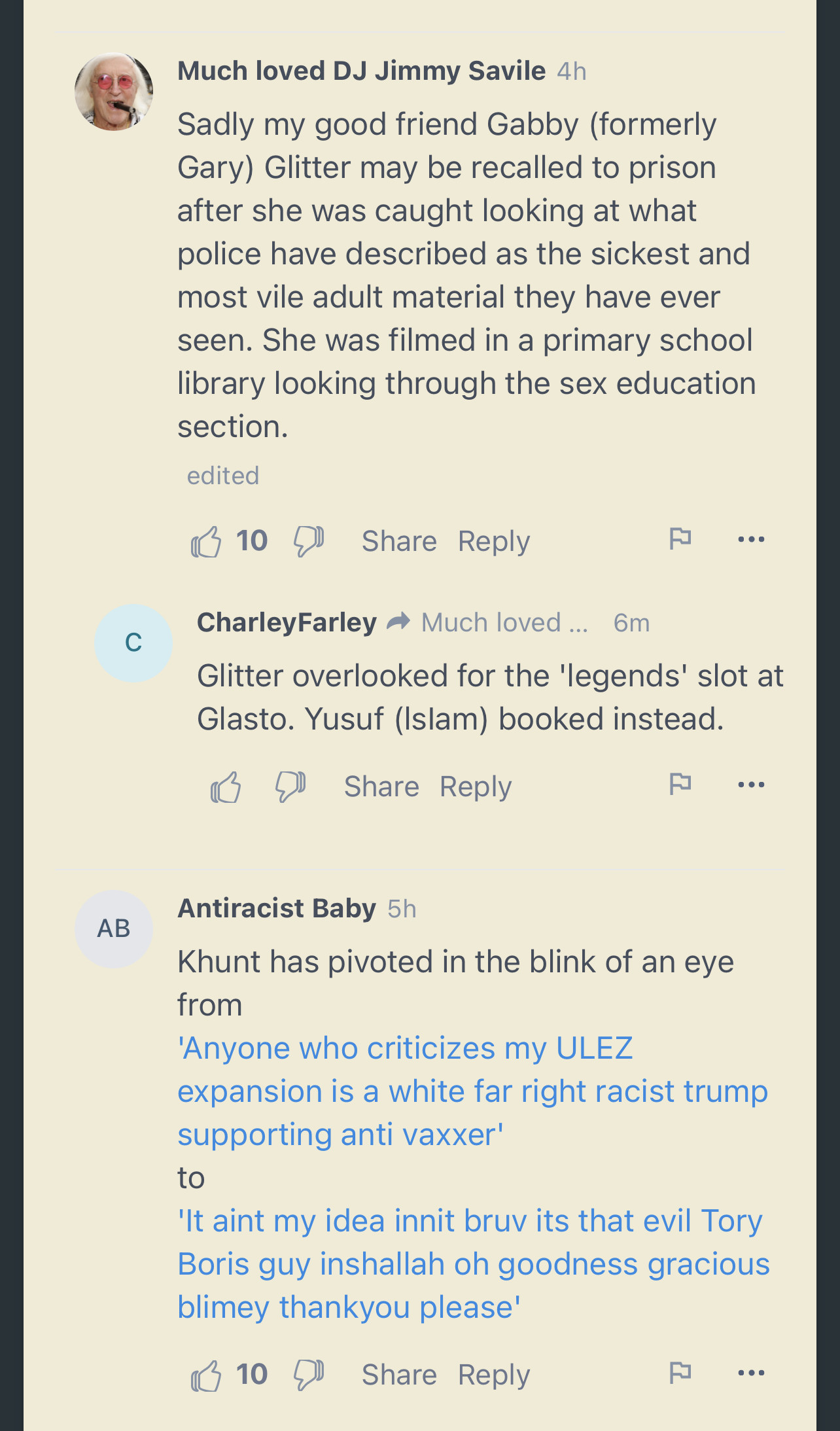Share CharleyFarley's reply
This screenshot has height=1431, width=840.
point(381,786)
